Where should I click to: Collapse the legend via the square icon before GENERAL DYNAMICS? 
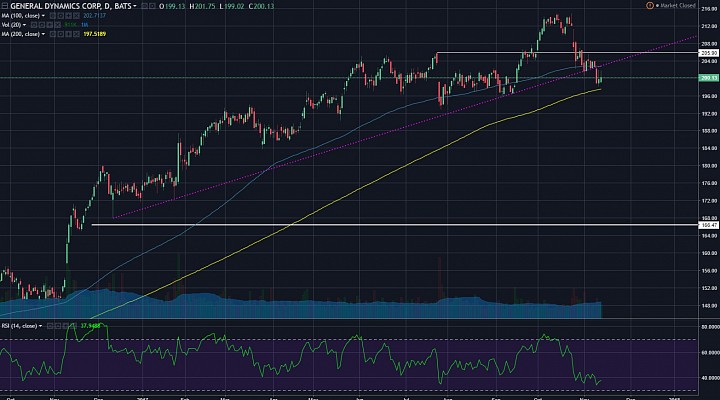(x=5, y=6)
